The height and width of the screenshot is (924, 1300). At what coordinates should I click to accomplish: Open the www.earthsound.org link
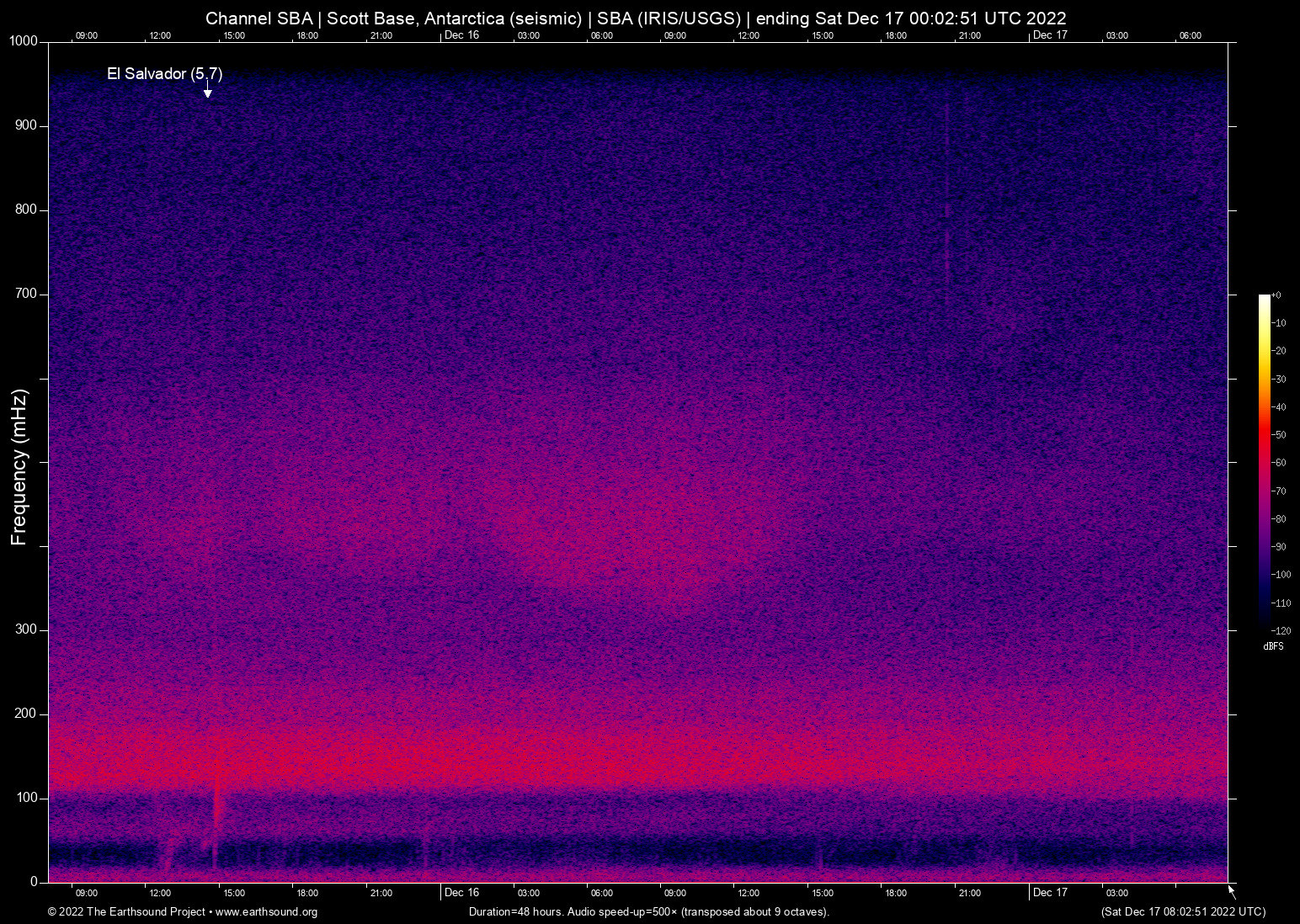(x=267, y=911)
